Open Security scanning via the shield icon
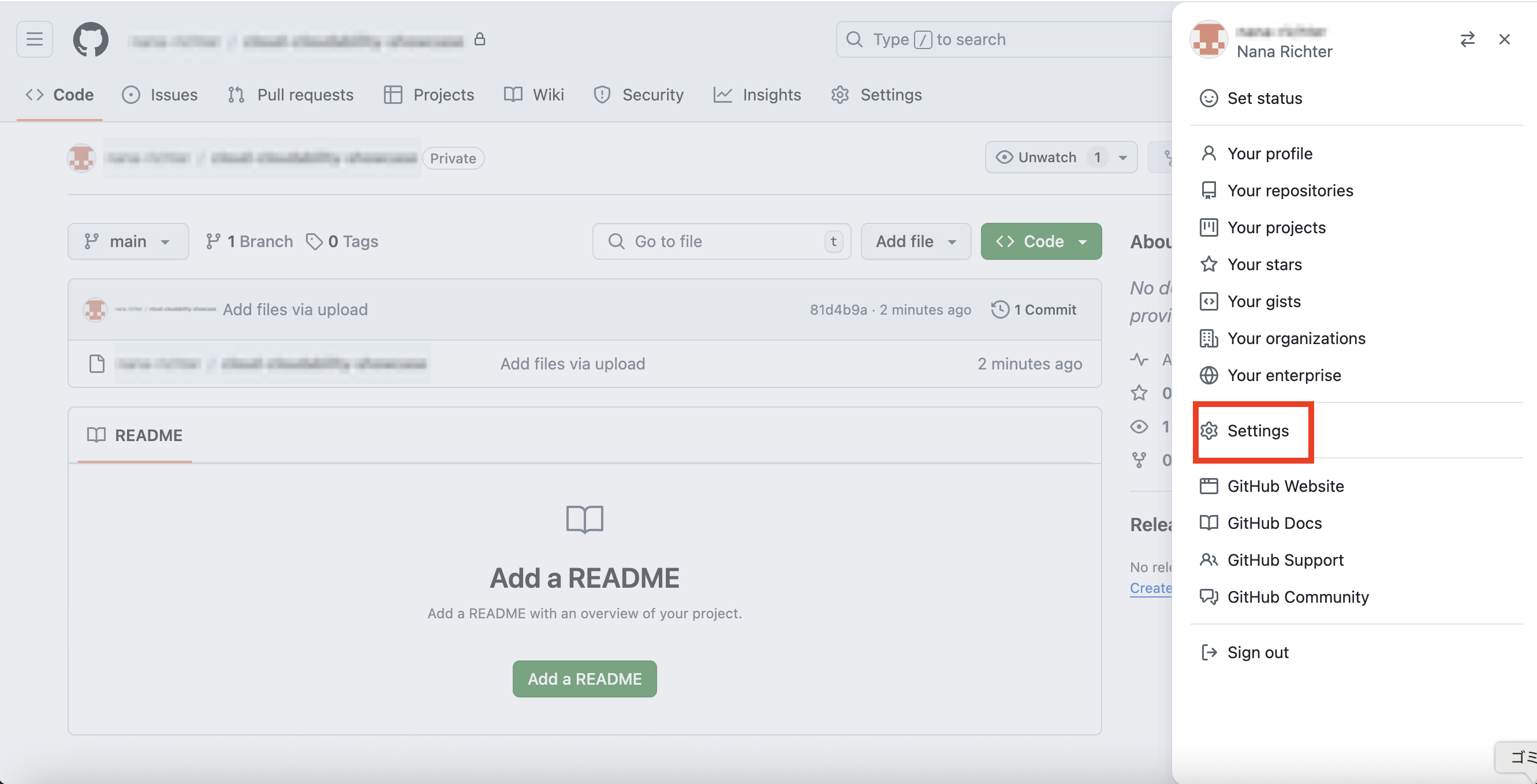The height and width of the screenshot is (784, 1537). tap(638, 94)
